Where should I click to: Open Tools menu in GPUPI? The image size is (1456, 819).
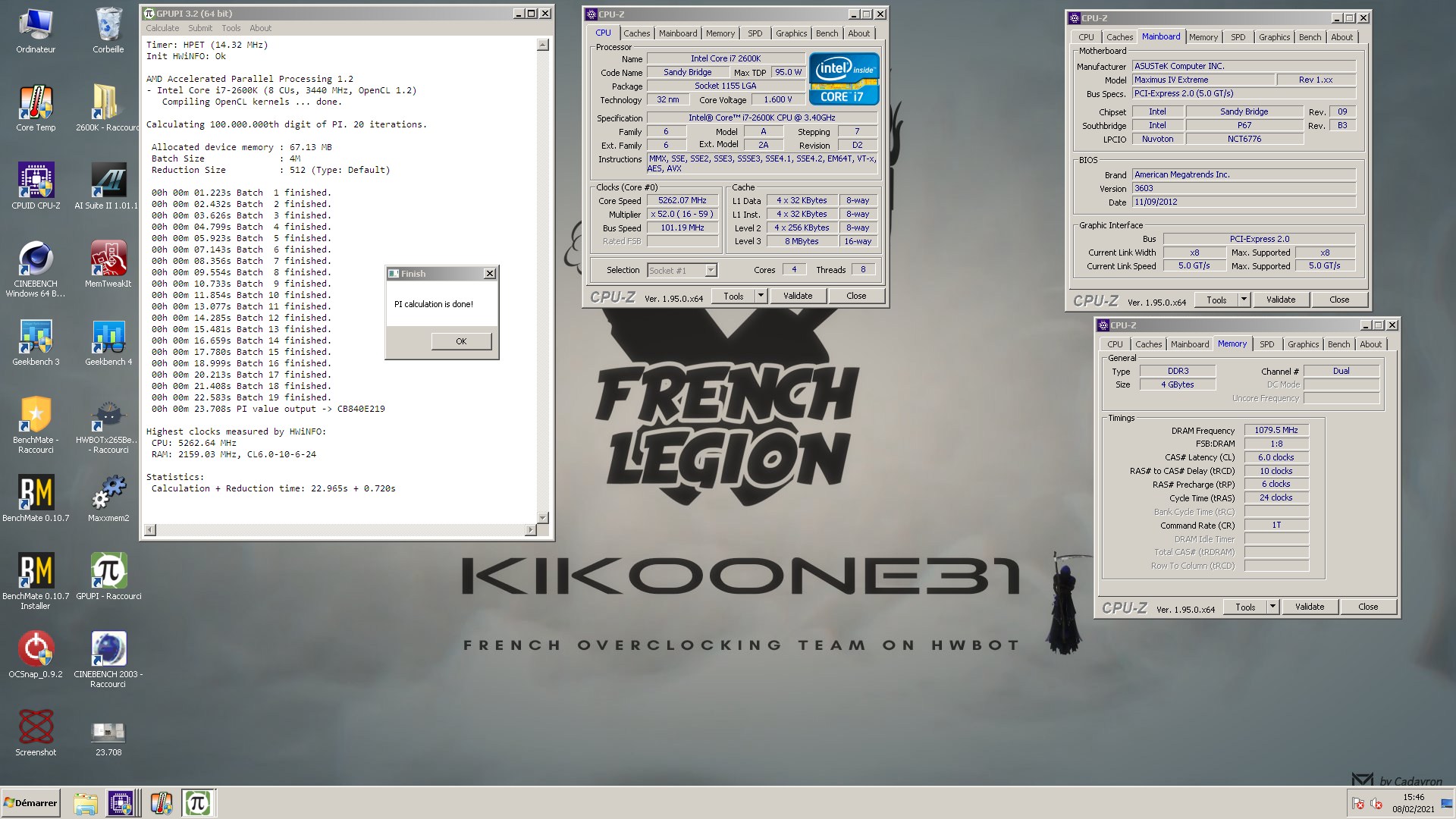[x=231, y=28]
